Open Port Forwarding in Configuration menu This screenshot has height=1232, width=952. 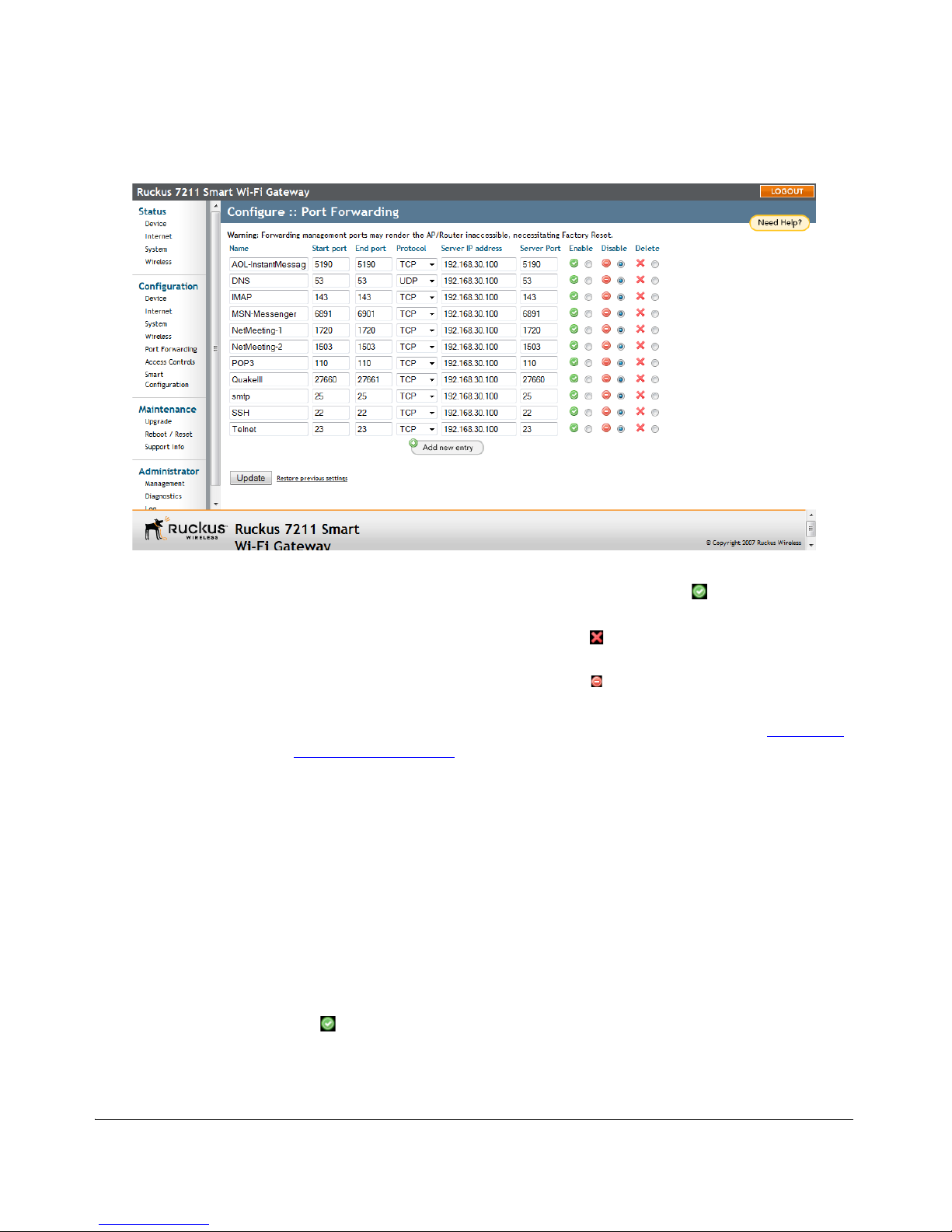(x=171, y=349)
